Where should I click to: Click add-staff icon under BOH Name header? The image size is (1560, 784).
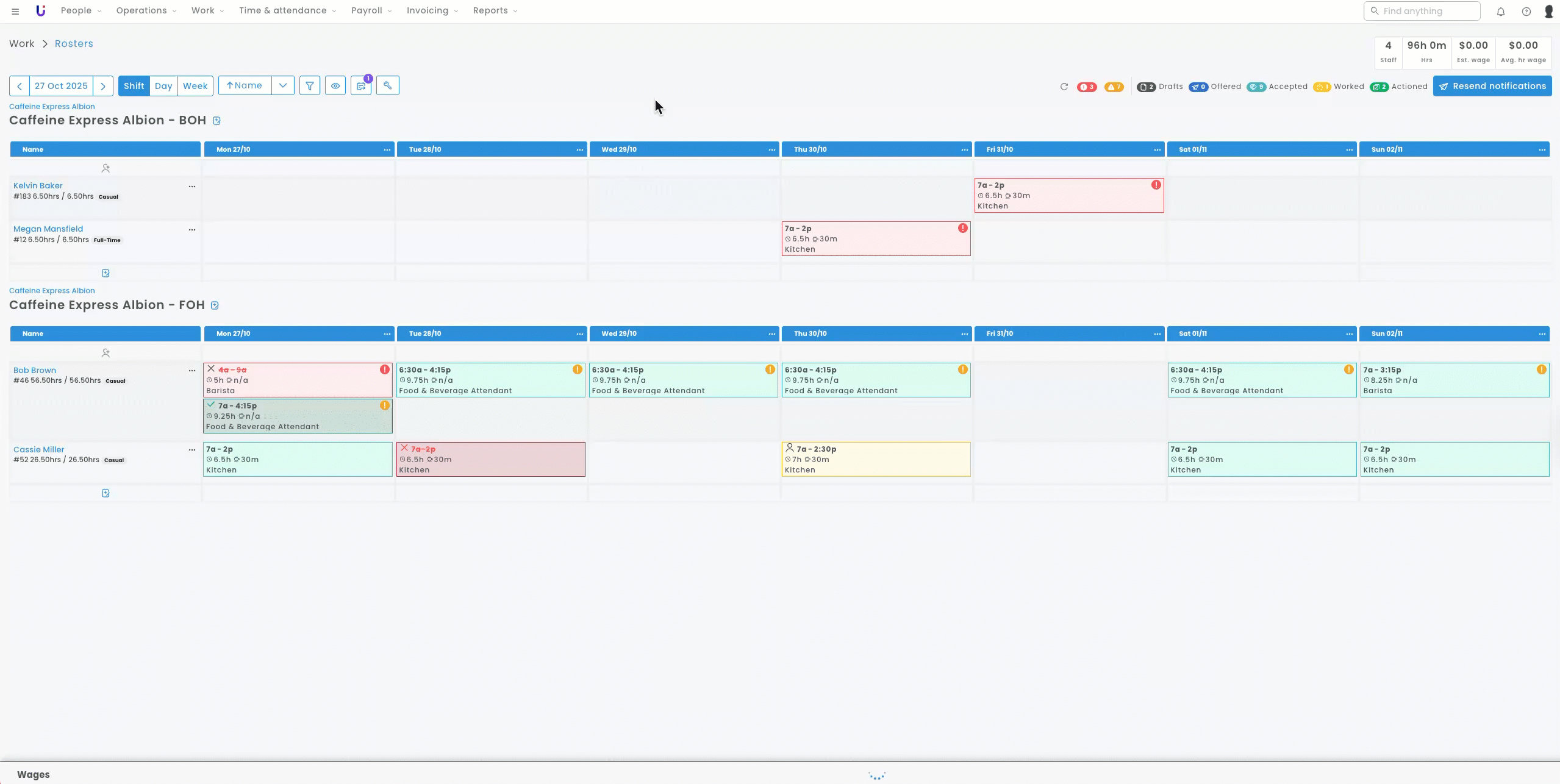point(106,168)
